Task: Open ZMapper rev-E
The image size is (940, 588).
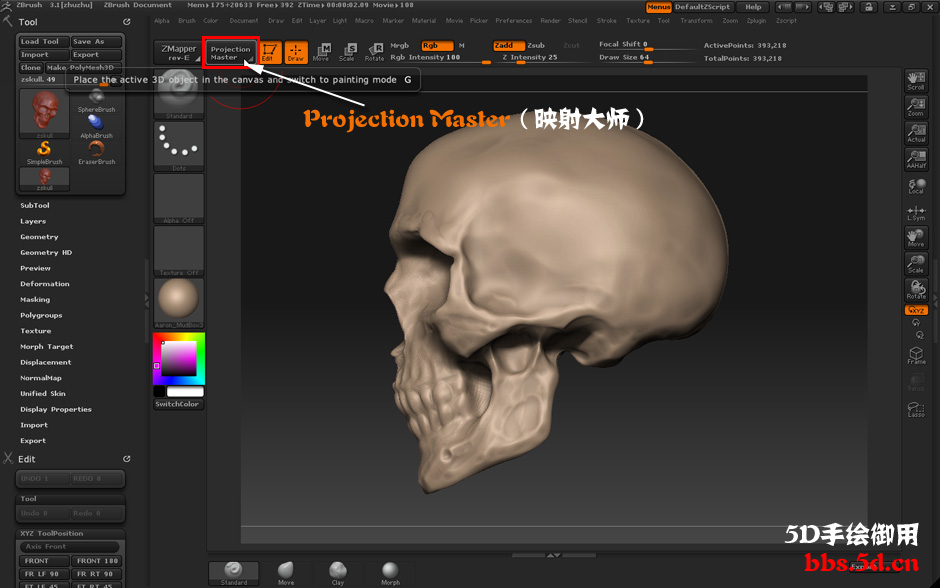Action: point(179,53)
